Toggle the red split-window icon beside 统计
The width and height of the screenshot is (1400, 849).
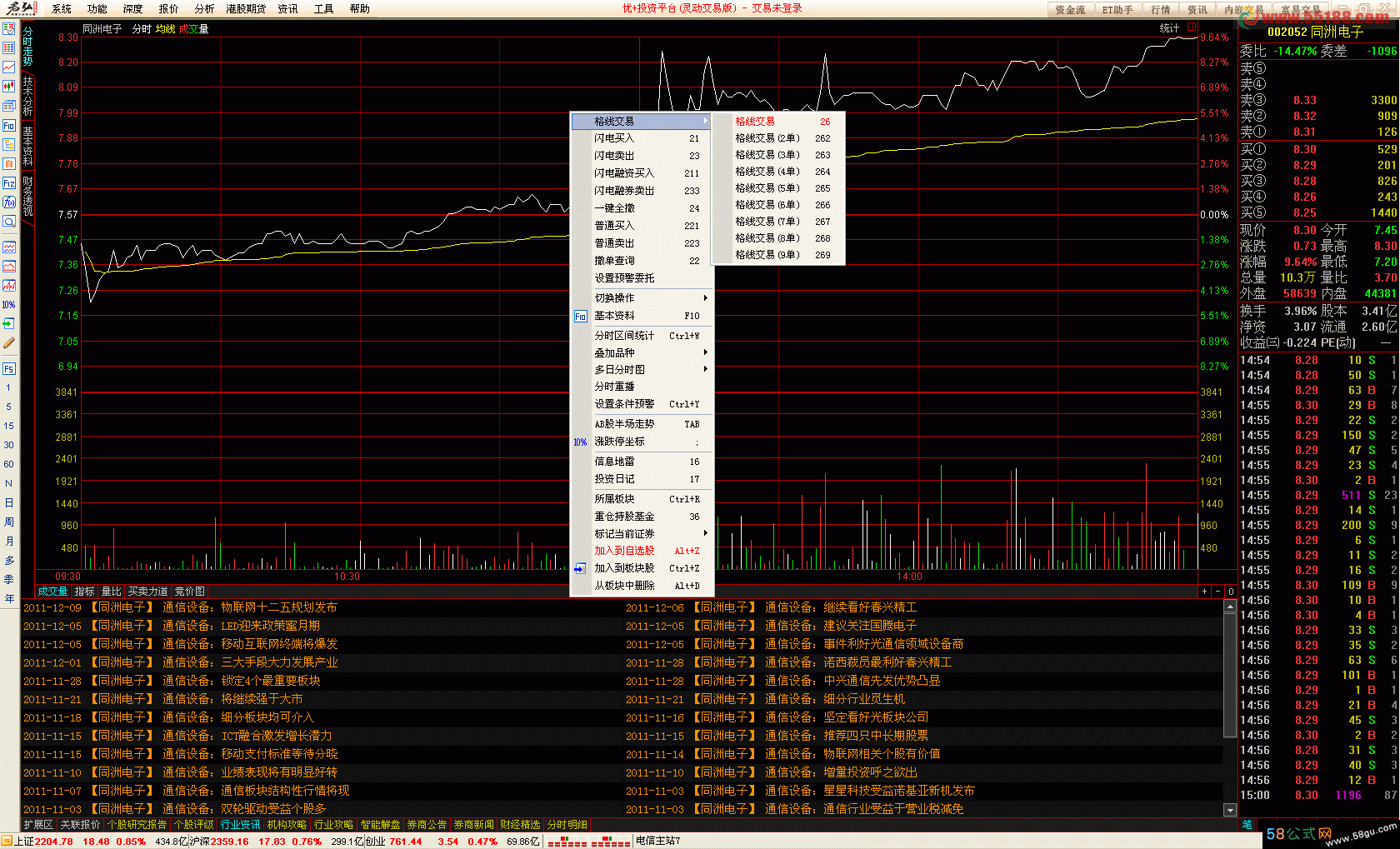[1192, 27]
